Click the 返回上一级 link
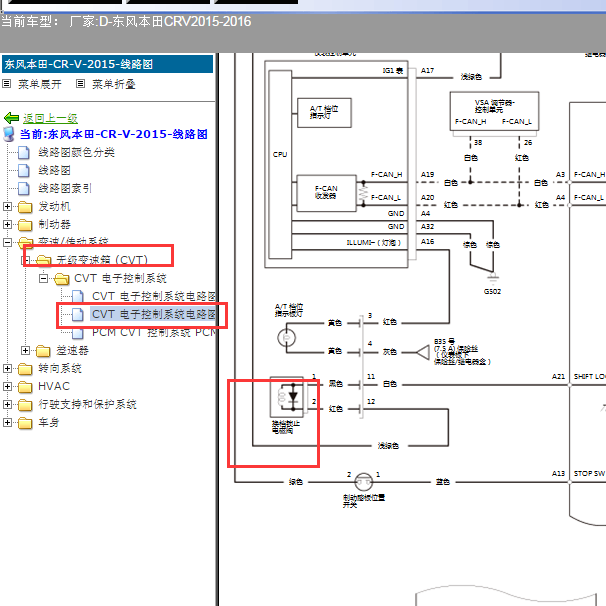This screenshot has width=606, height=606. tap(50, 118)
